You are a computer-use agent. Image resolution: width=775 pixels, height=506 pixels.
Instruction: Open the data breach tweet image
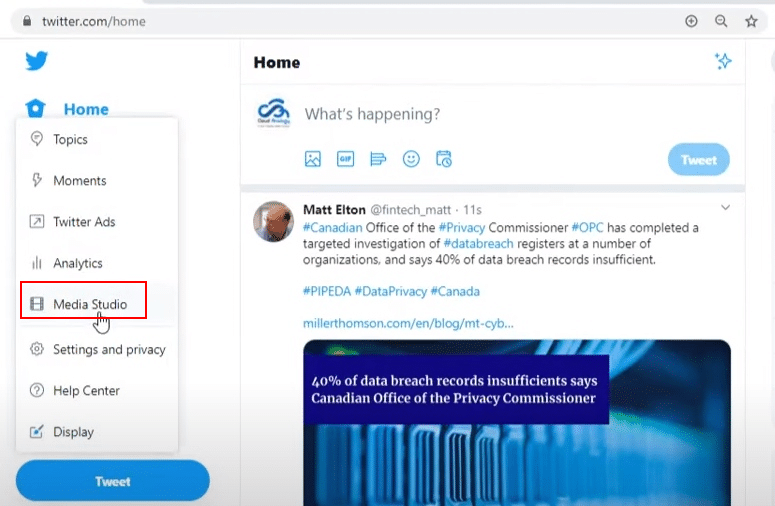click(517, 423)
